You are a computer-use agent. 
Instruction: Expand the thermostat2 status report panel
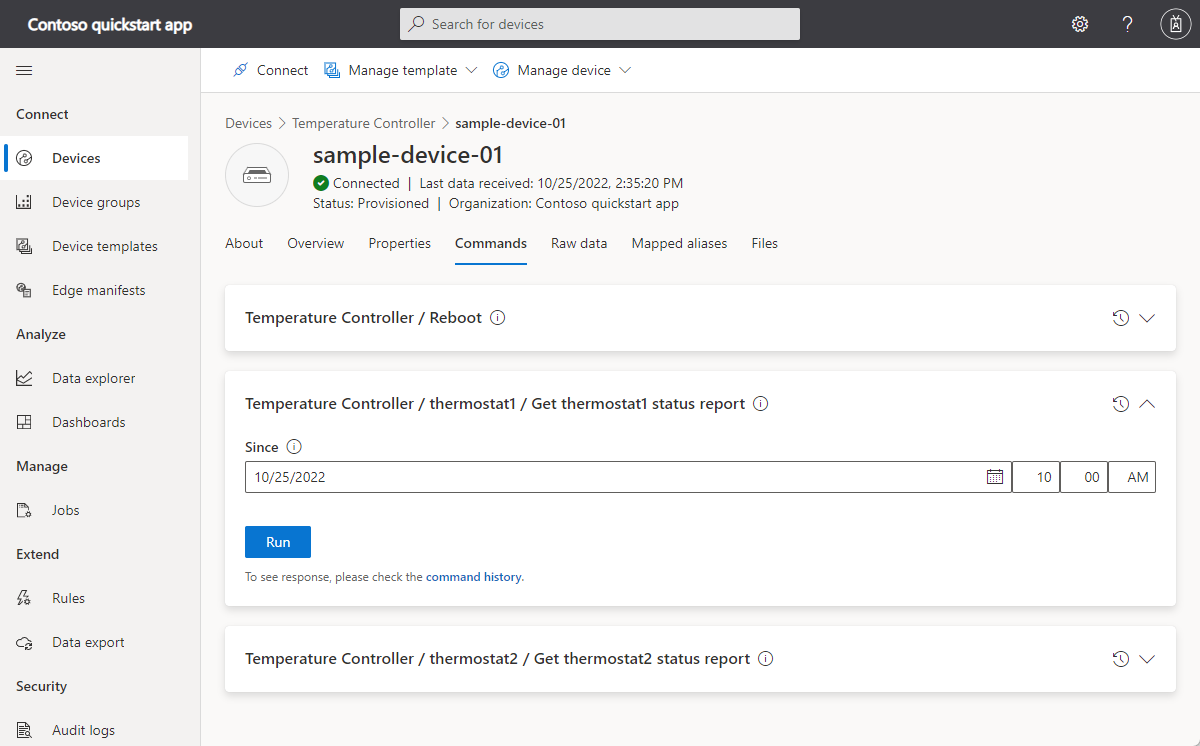pos(1147,659)
